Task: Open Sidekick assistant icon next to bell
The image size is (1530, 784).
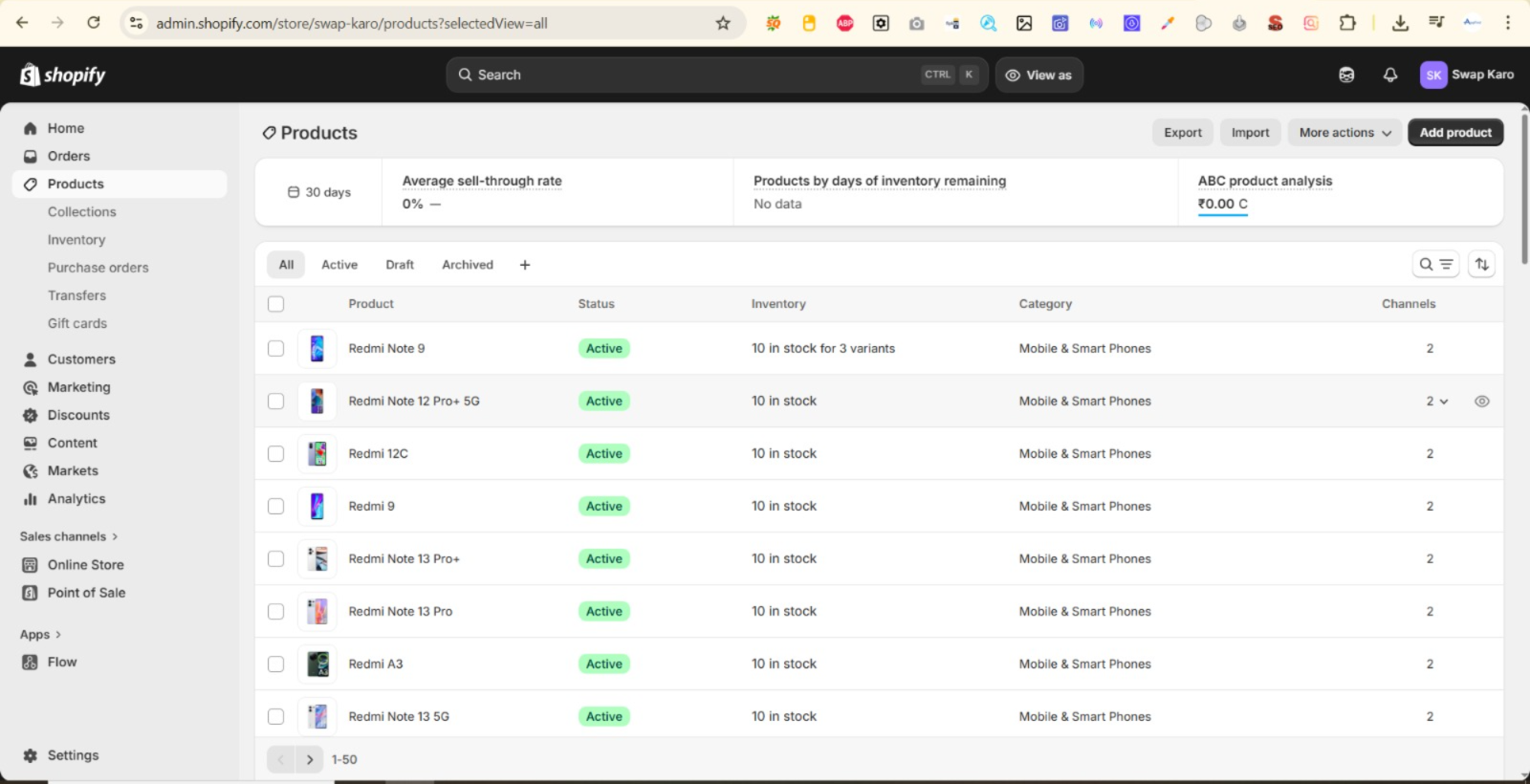Action: [1346, 75]
